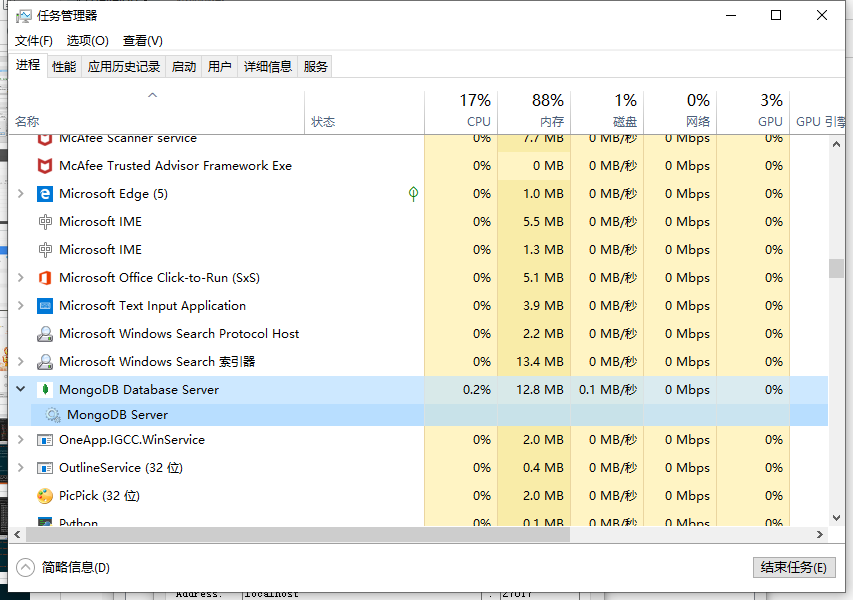Image resolution: width=853 pixels, height=600 pixels.
Task: Select the PicPick (32 位) process row
Action: pos(418,496)
